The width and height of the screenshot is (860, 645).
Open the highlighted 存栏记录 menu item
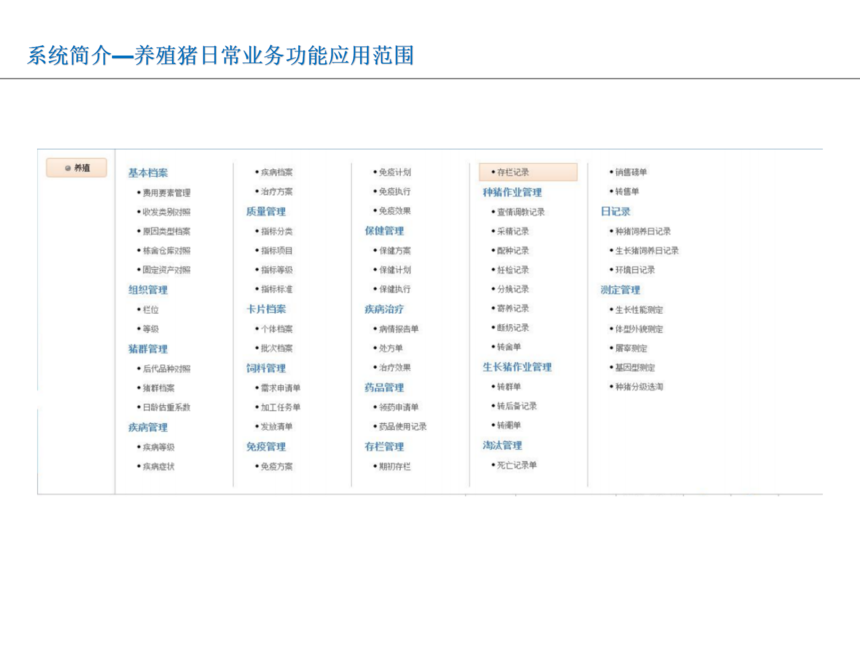pos(527,172)
